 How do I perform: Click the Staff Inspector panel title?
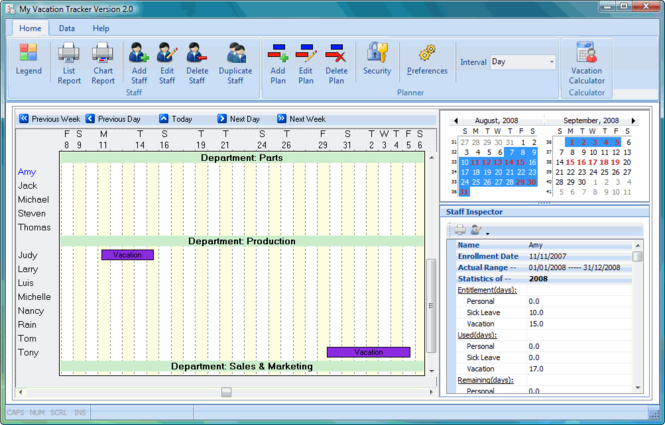(474, 212)
